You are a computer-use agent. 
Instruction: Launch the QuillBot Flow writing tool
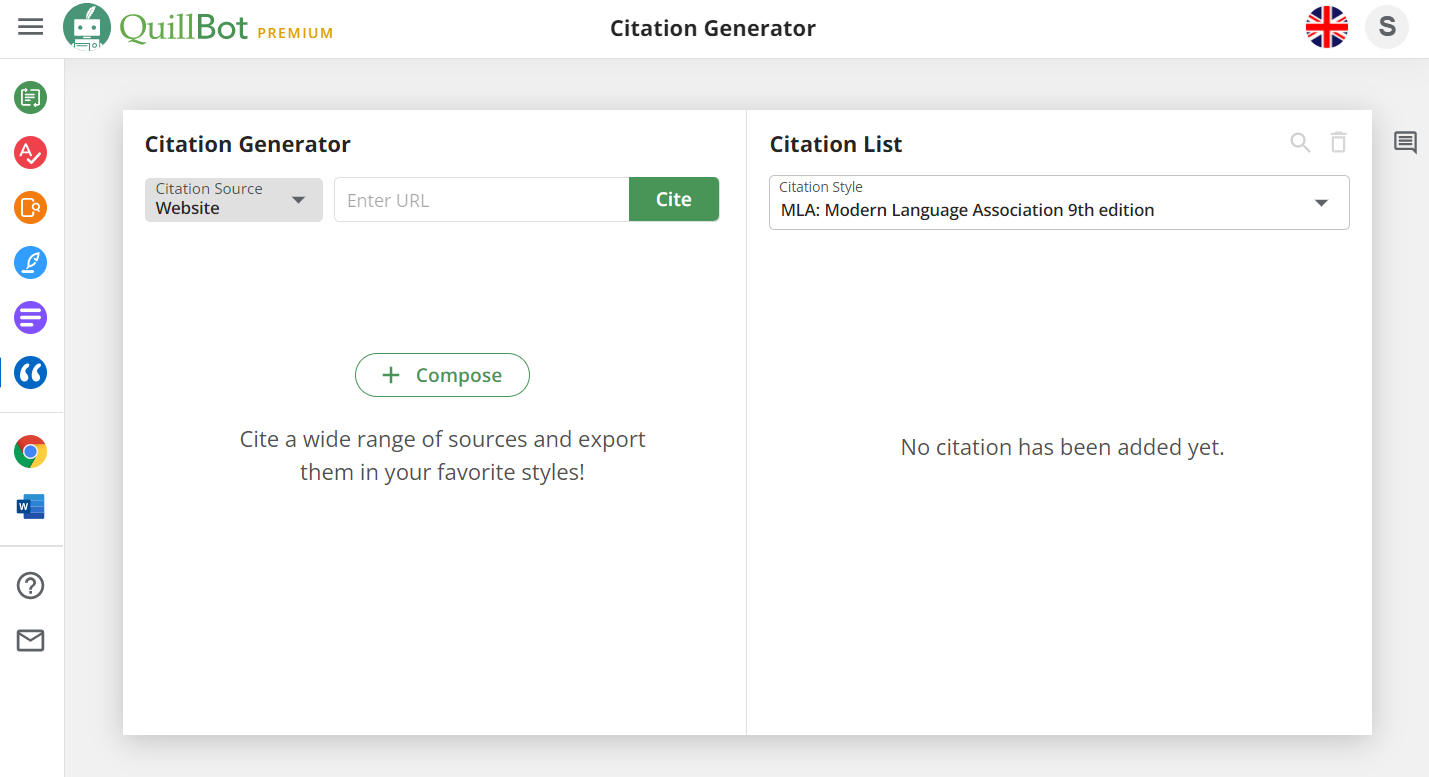(x=30, y=262)
